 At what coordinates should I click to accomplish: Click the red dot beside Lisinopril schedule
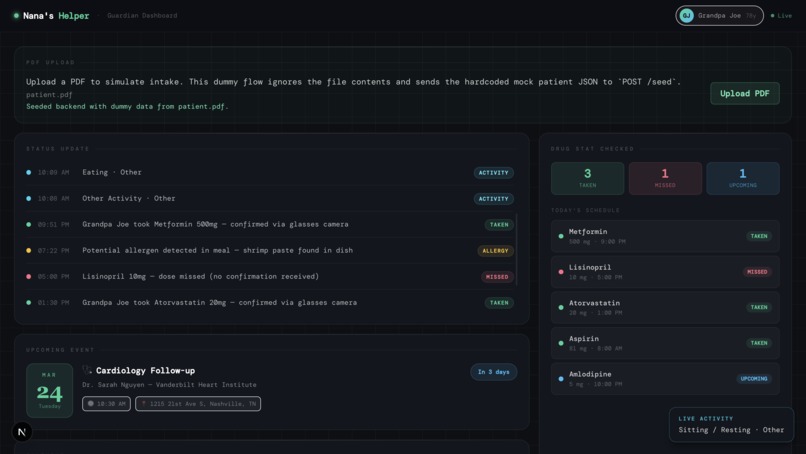(561, 271)
